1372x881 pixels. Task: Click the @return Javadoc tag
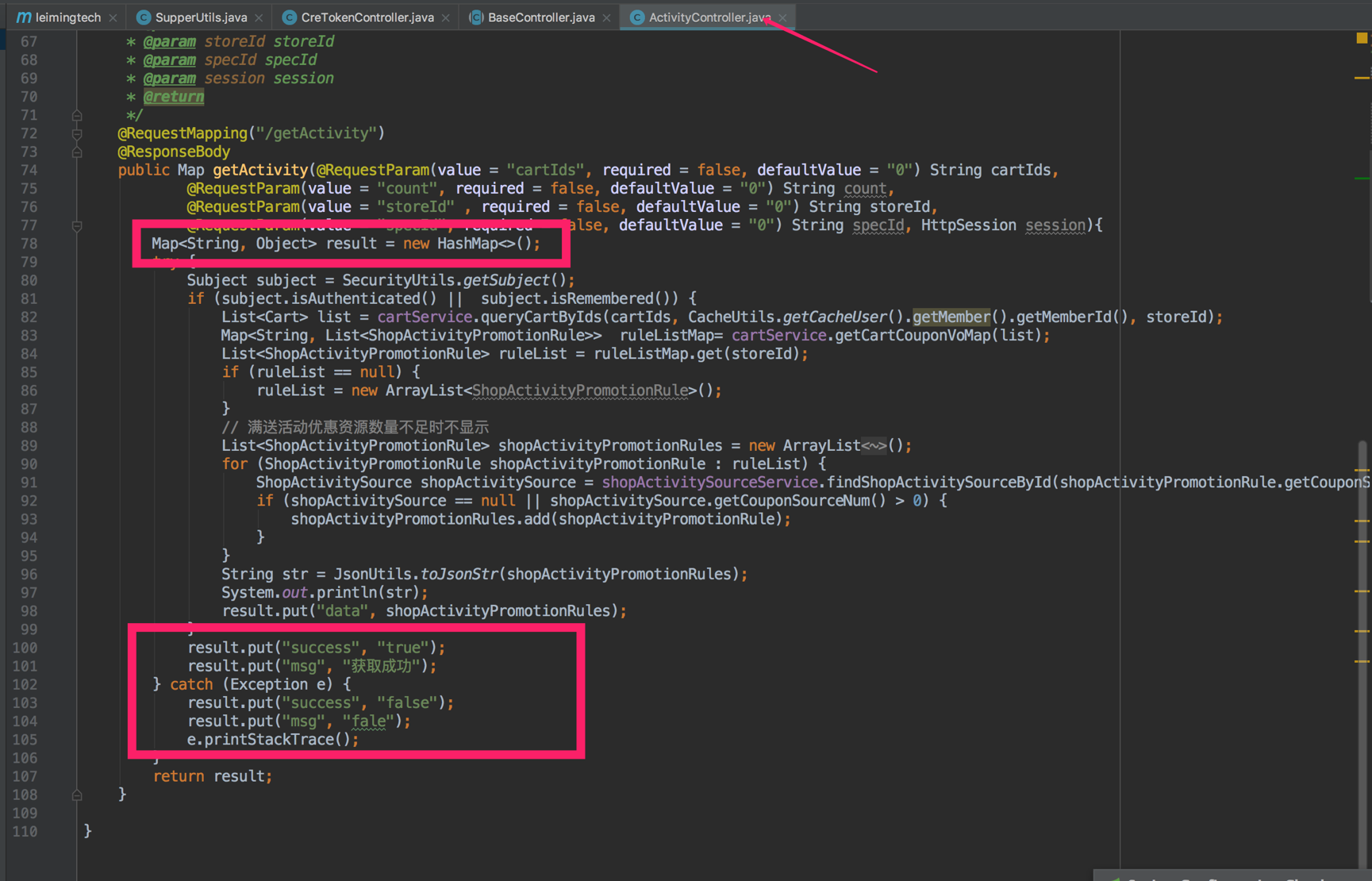pyautogui.click(x=173, y=97)
